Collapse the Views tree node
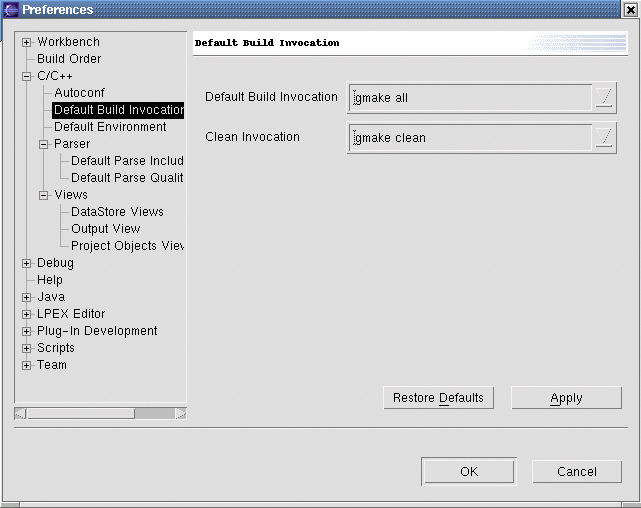641x508 pixels. coord(44,195)
